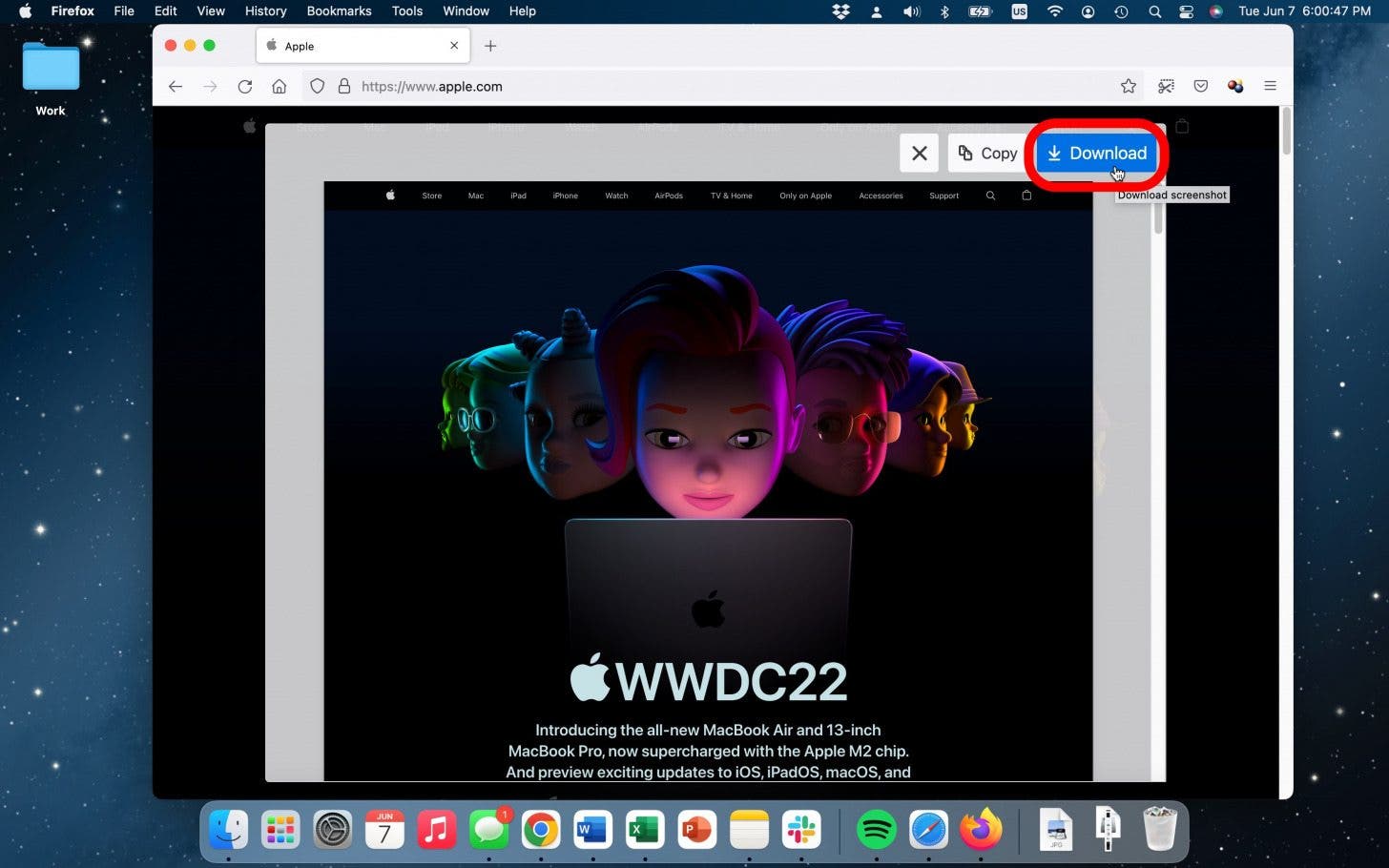Click the tracking protection shield icon

(x=318, y=87)
